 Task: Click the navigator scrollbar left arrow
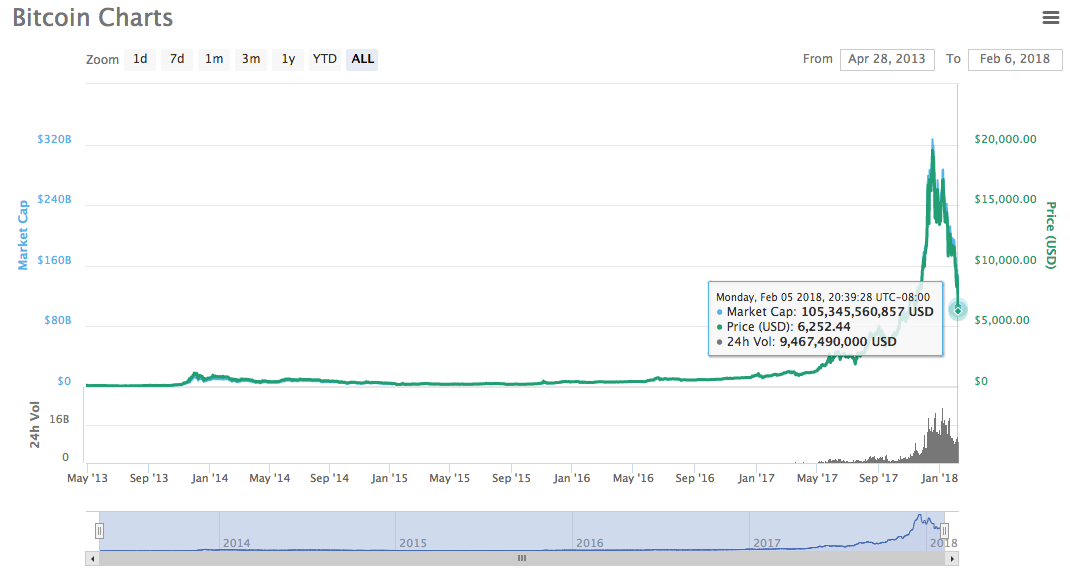(92, 559)
